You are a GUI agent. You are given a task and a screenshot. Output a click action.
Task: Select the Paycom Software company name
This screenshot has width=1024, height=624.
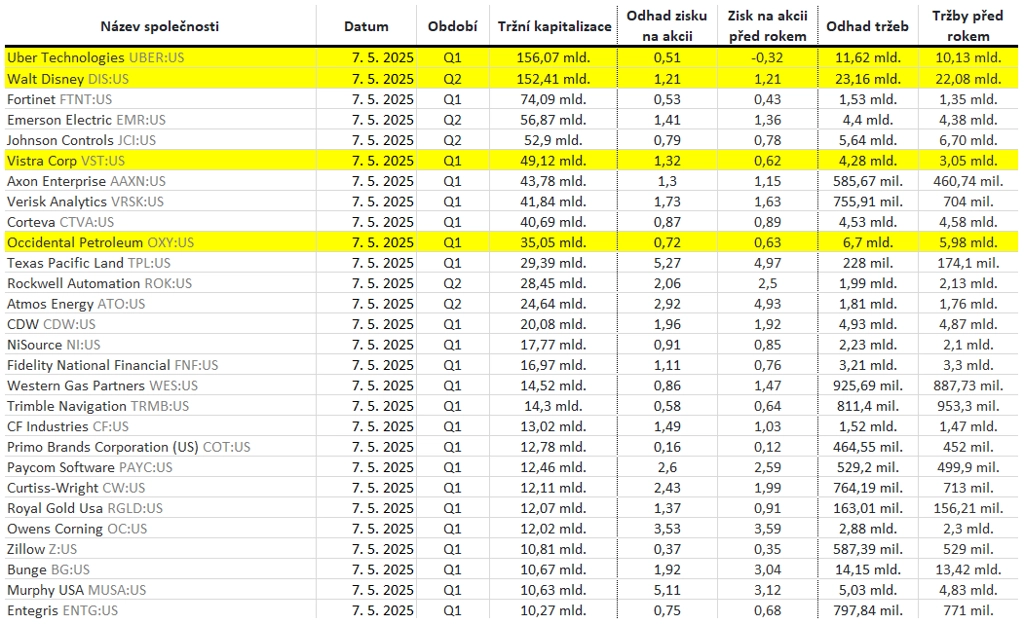(x=61, y=467)
